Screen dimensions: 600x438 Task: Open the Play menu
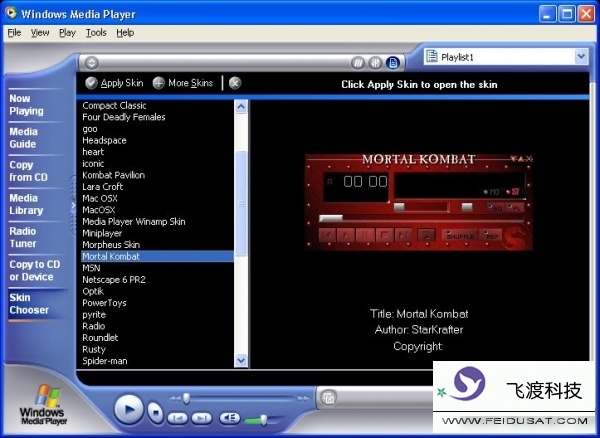pos(67,33)
